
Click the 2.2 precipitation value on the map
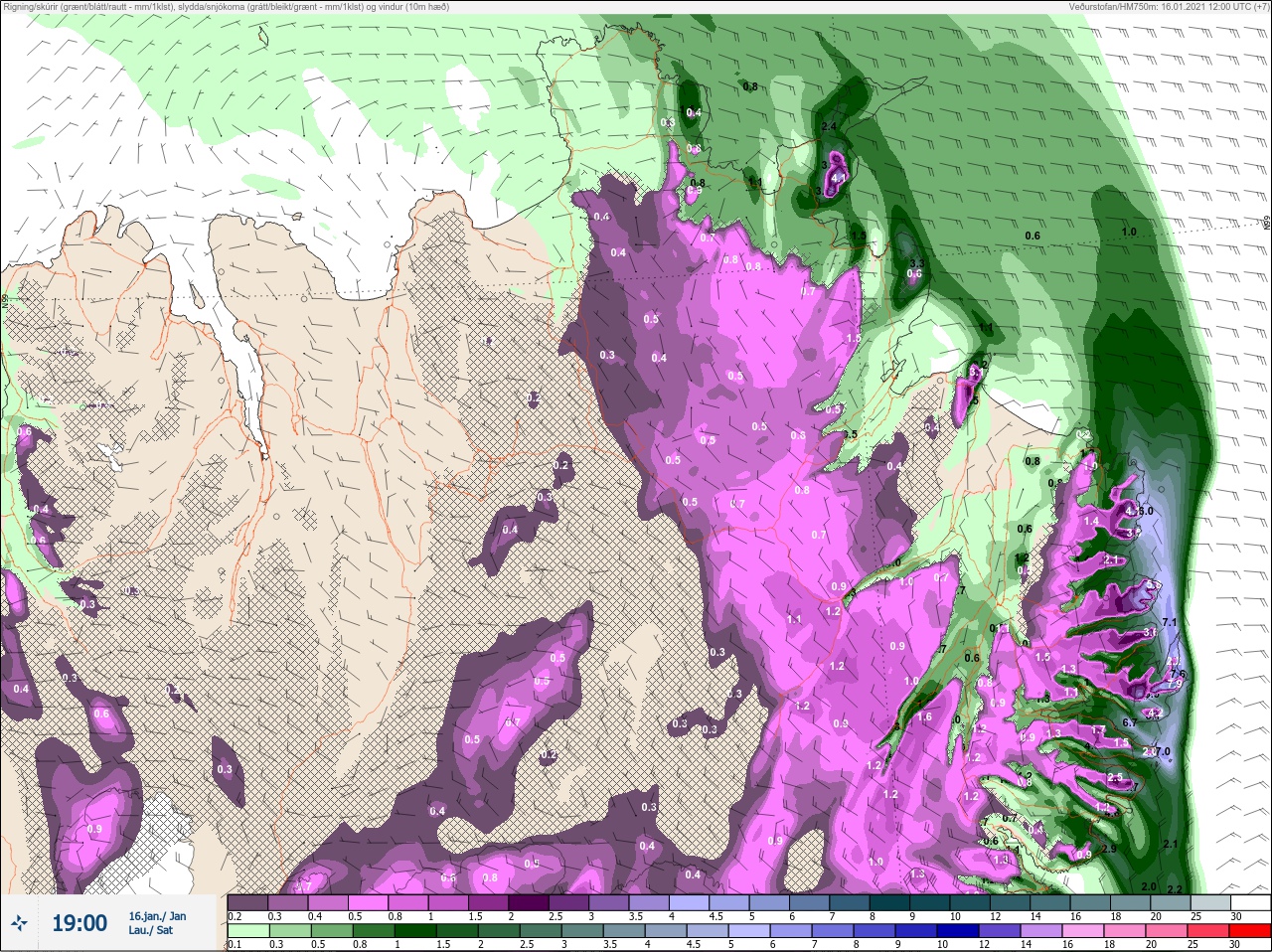point(1175,889)
